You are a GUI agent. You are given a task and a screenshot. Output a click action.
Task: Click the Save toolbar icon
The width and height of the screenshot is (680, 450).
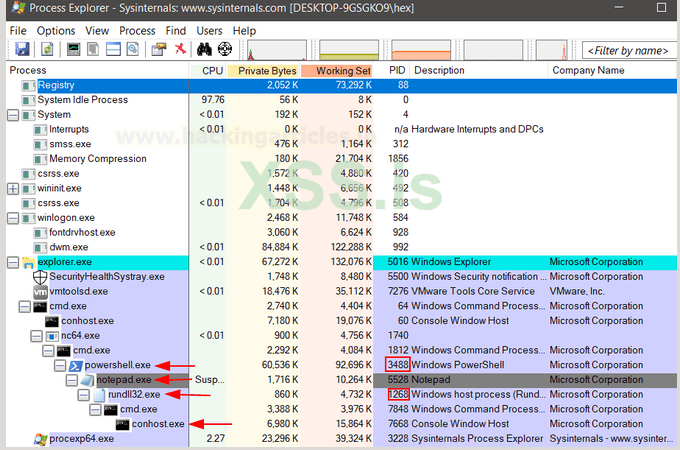21,49
